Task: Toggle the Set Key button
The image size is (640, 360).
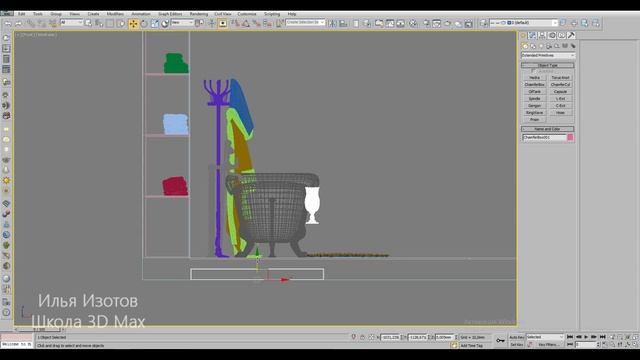Action: [516, 345]
